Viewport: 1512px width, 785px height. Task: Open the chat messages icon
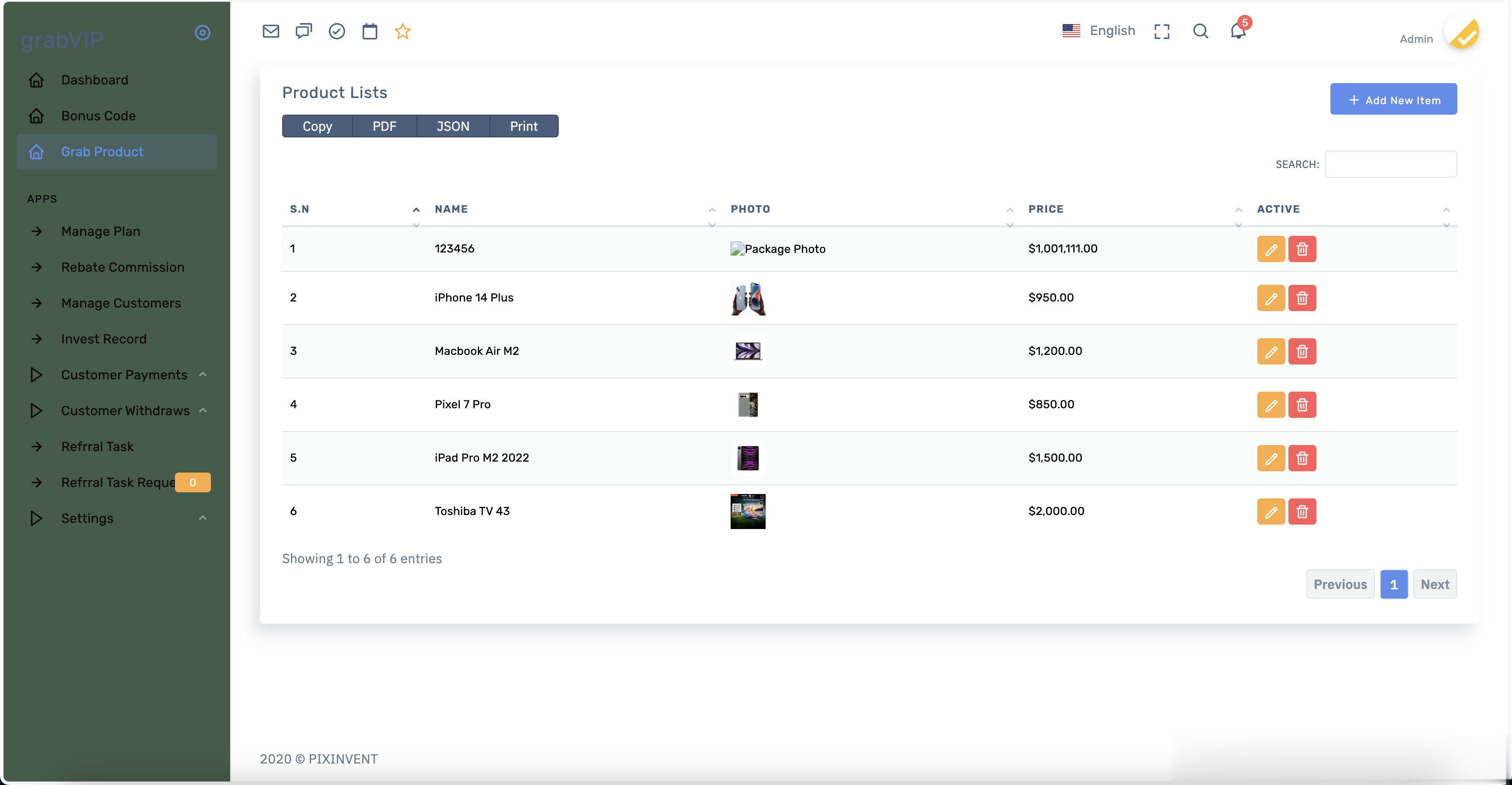tap(304, 31)
